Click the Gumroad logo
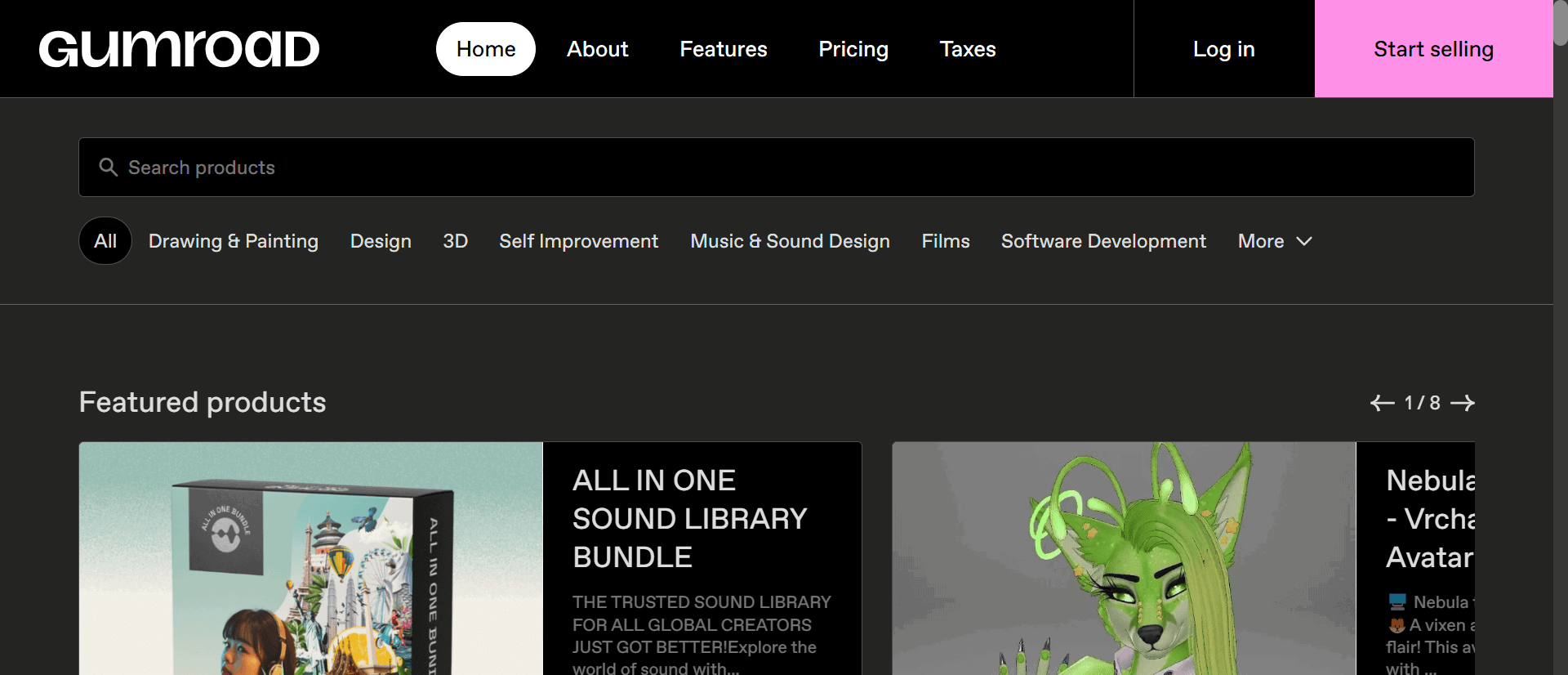 tap(179, 49)
